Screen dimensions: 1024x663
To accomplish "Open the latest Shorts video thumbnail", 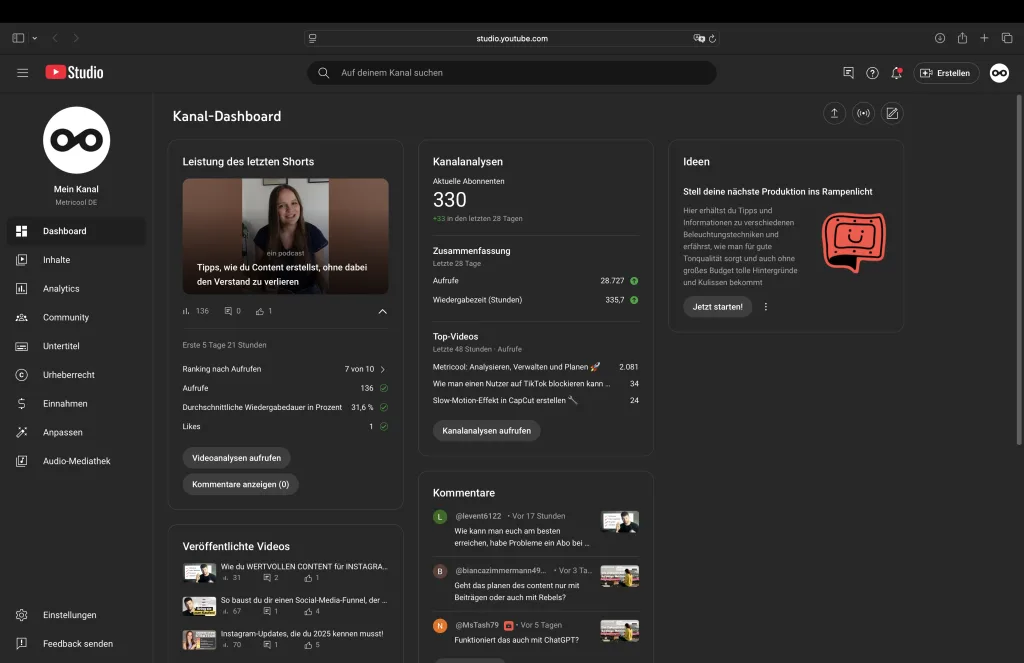I will (x=285, y=236).
